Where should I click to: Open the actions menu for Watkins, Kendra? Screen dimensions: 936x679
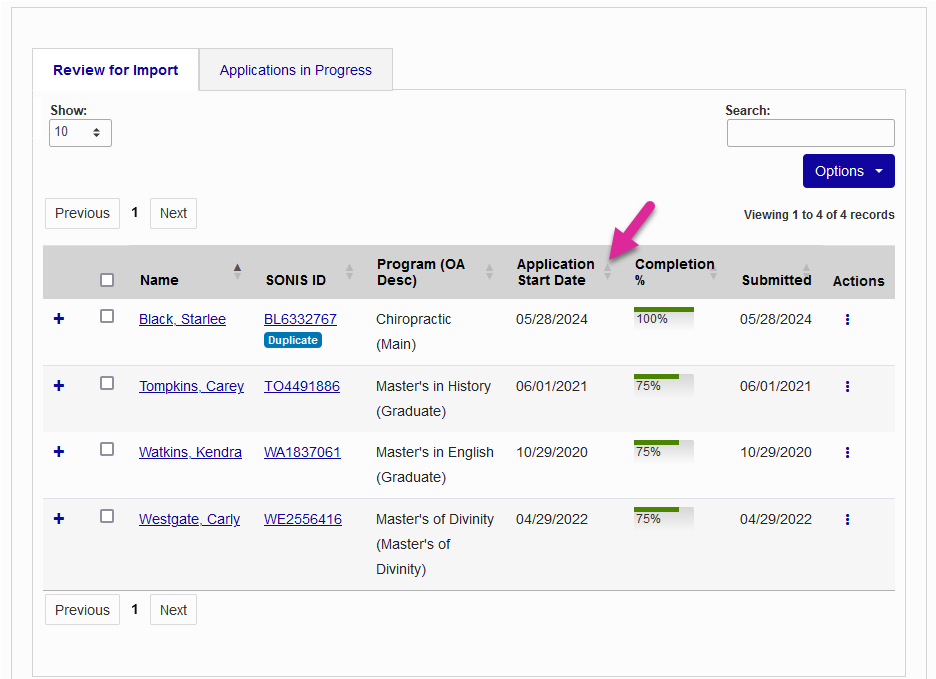(847, 452)
